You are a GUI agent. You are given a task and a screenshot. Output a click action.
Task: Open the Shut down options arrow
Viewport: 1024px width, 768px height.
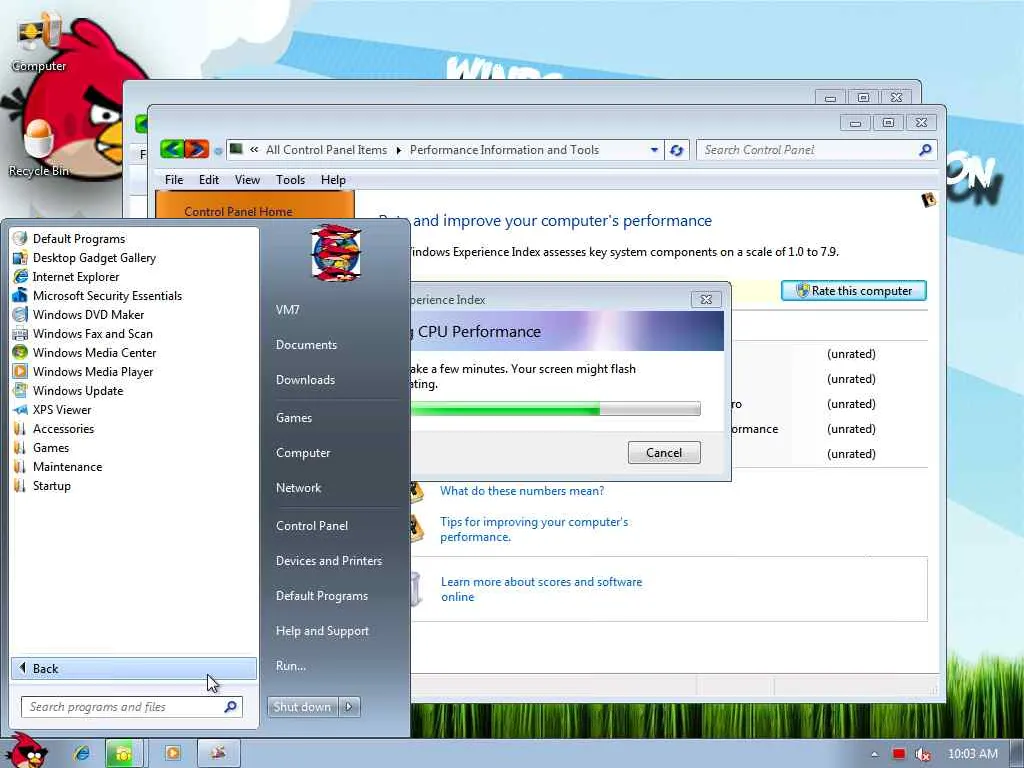click(349, 707)
